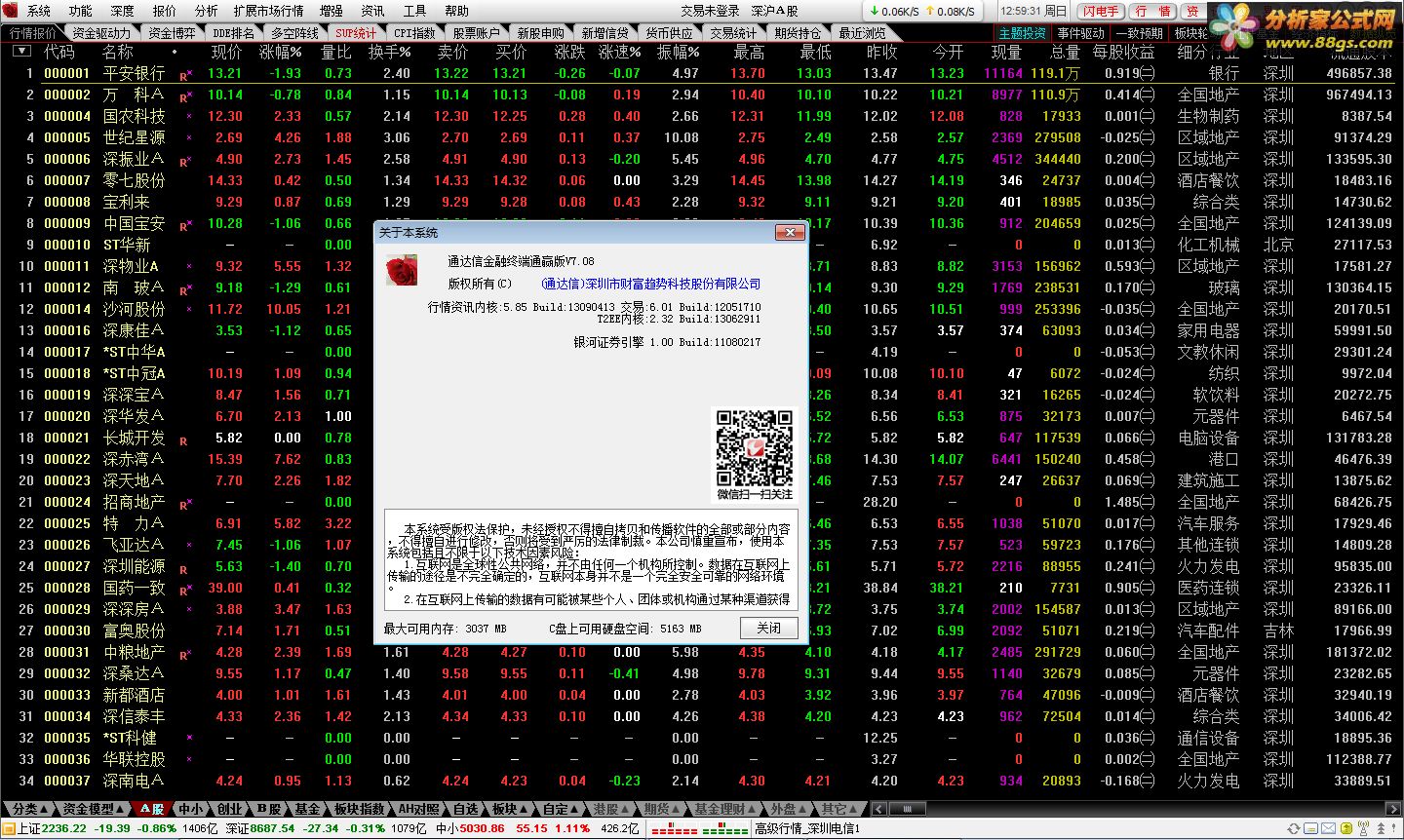The image size is (1404, 840).
Task: Sort by the 每股收益 column header
Action: point(1123,52)
